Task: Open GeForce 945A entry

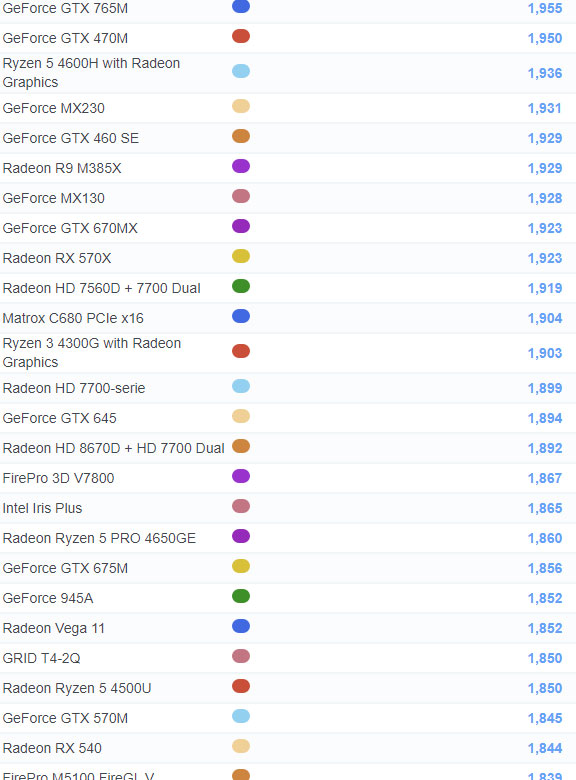Action: tap(48, 598)
